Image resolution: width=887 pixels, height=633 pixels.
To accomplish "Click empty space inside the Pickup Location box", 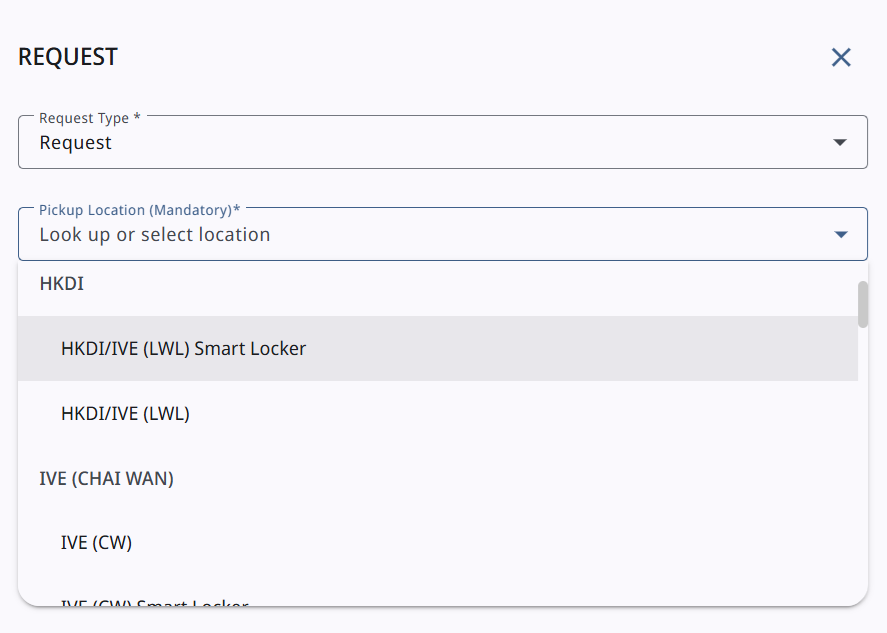I will 550,236.
